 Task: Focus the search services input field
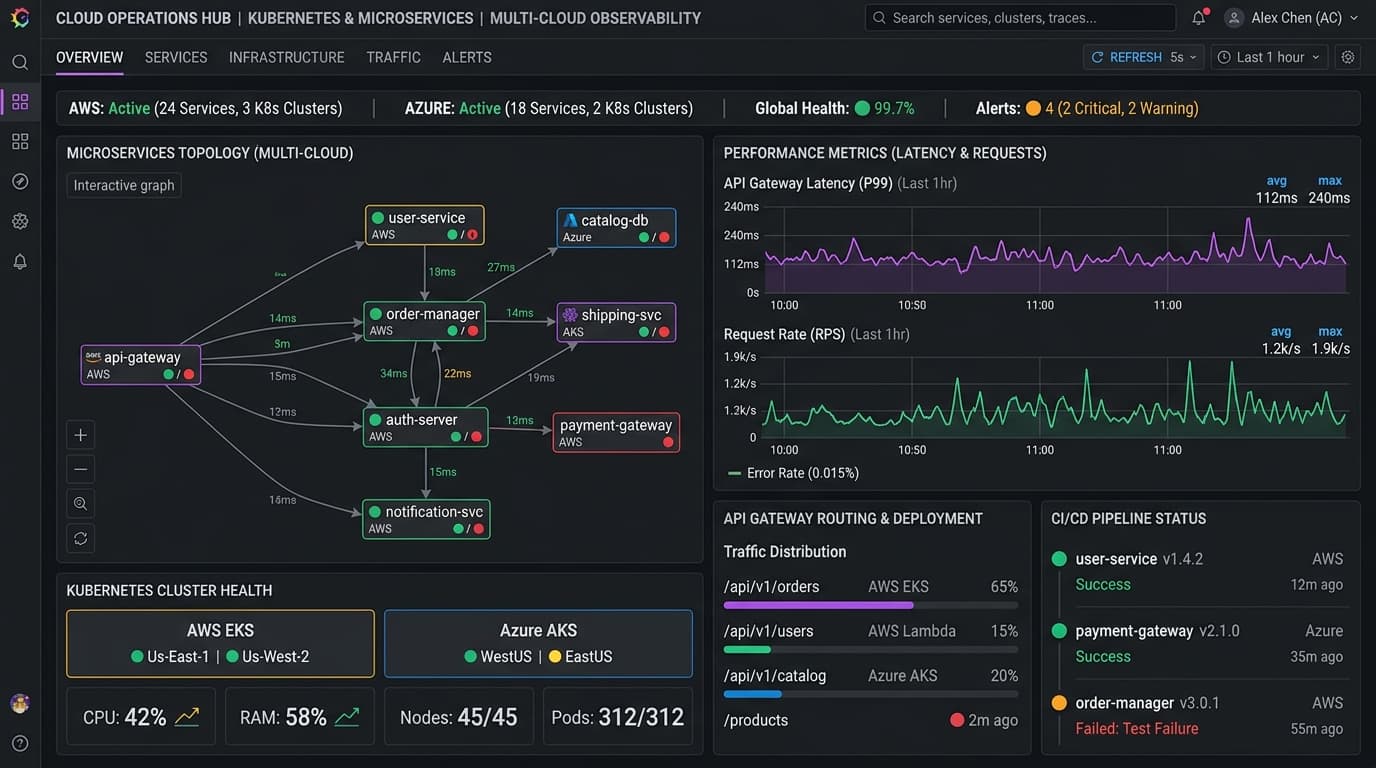point(1020,18)
